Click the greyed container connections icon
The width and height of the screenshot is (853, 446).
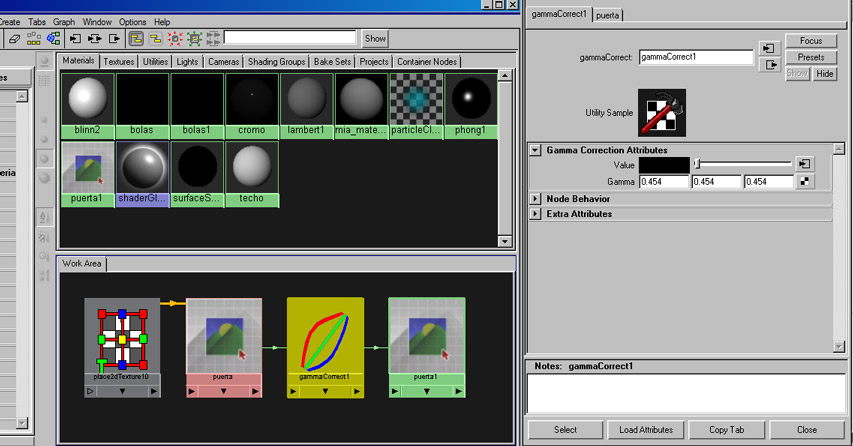(213, 39)
